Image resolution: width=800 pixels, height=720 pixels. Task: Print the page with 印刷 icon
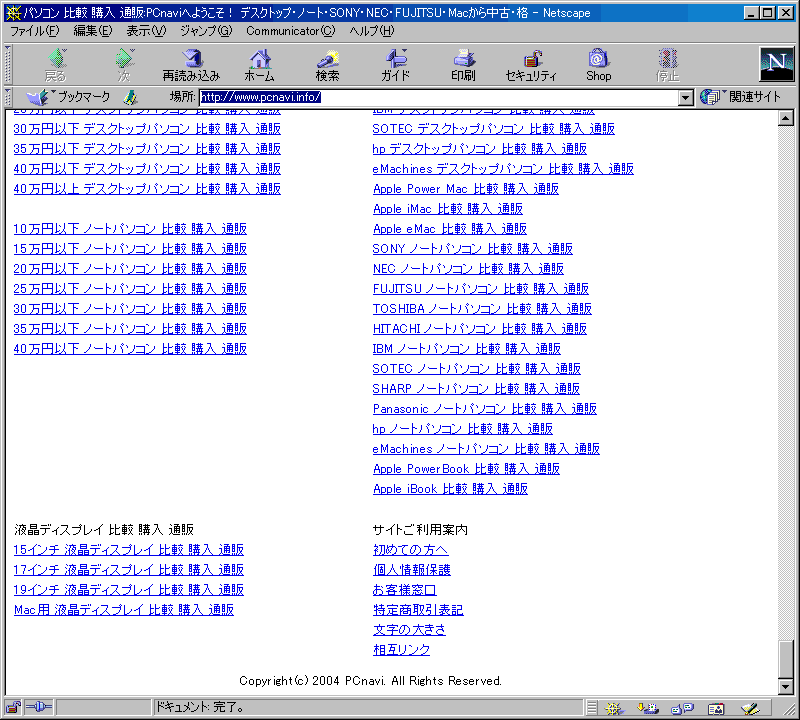(463, 65)
